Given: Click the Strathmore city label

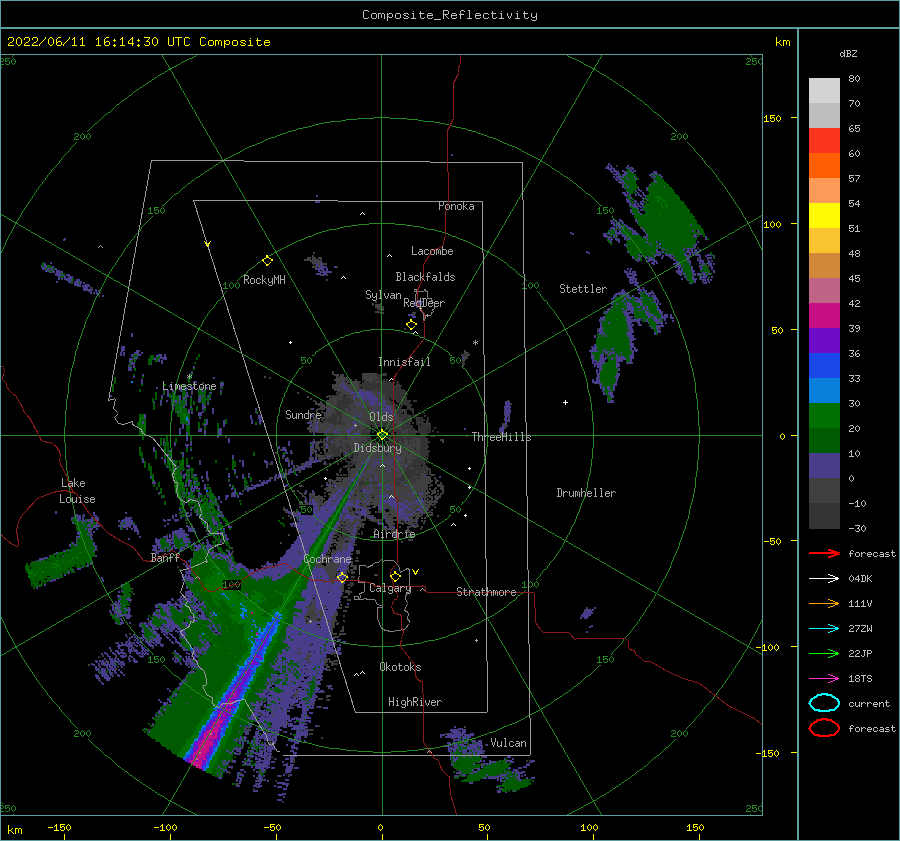Looking at the screenshot, I should pyautogui.click(x=486, y=592).
